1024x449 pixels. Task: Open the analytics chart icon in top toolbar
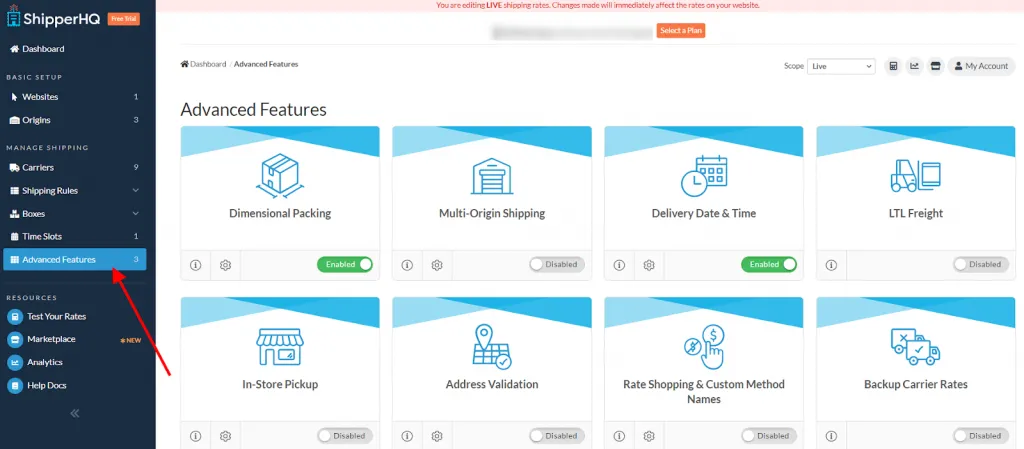coord(914,66)
